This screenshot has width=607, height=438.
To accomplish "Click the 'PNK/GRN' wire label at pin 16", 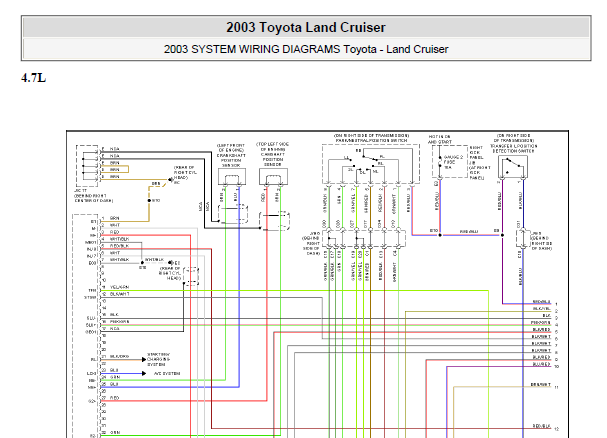I will (120, 321).
